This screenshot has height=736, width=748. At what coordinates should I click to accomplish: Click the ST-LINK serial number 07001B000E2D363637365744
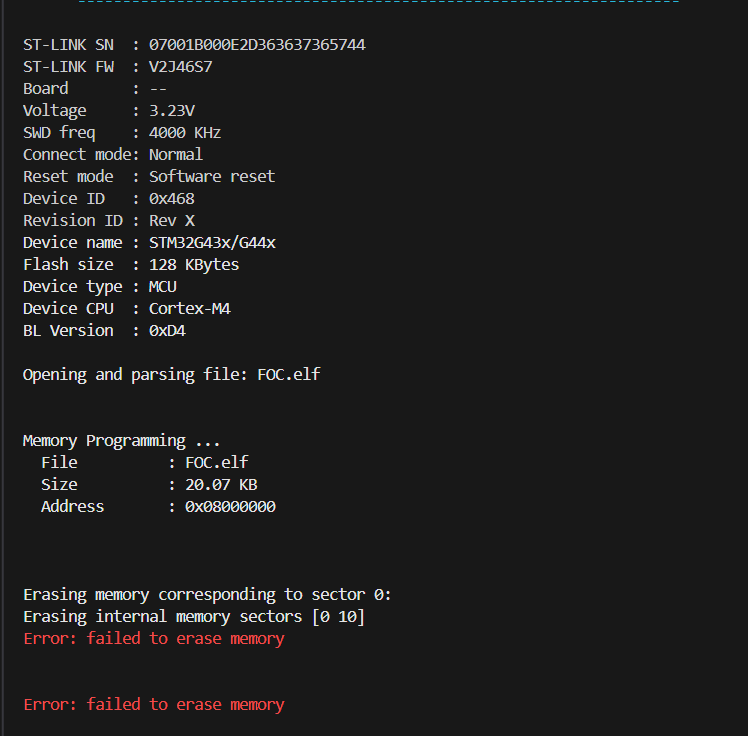point(257,45)
